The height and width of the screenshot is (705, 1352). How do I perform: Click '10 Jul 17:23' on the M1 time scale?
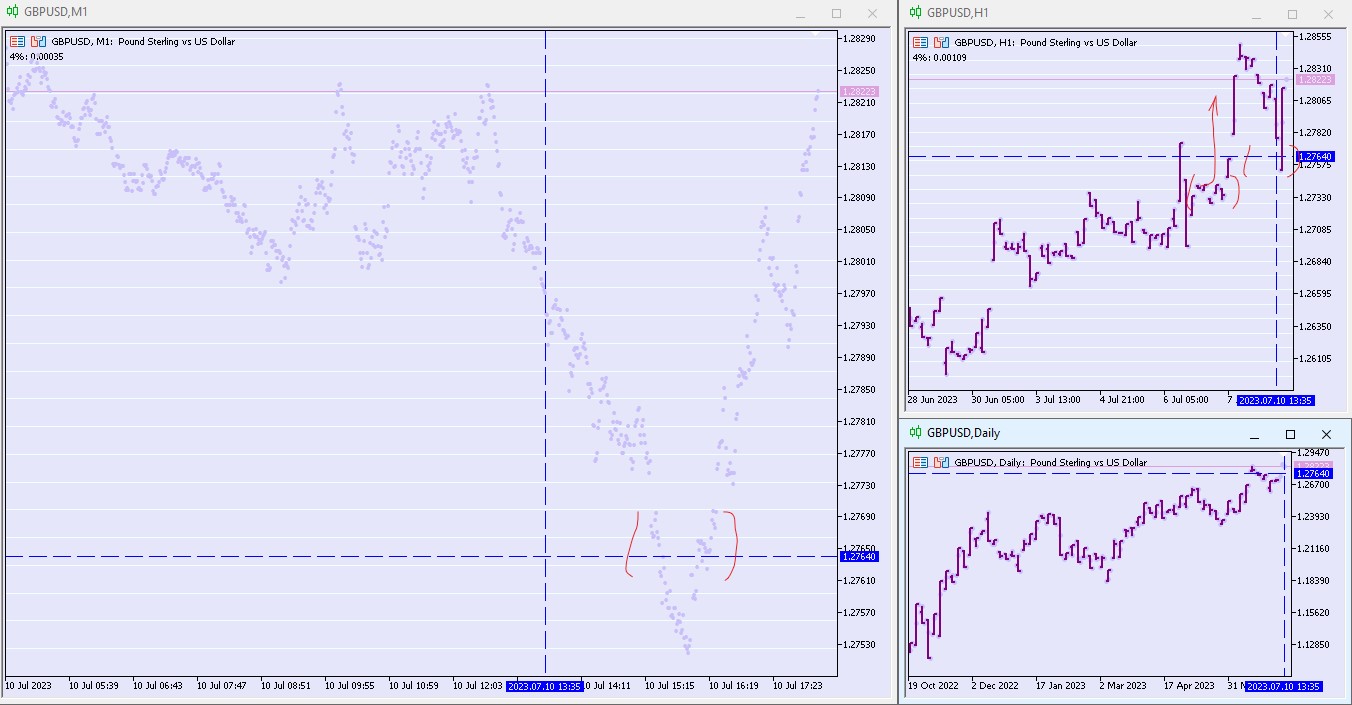(x=798, y=686)
